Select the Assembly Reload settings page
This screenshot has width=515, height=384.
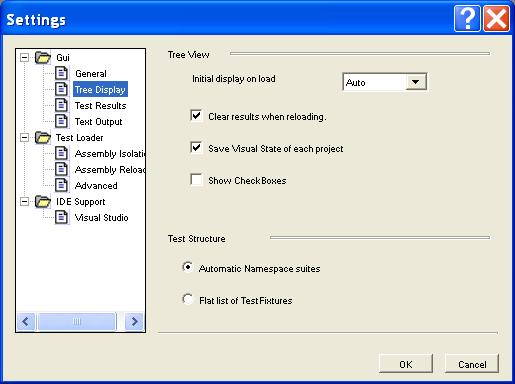click(x=110, y=169)
